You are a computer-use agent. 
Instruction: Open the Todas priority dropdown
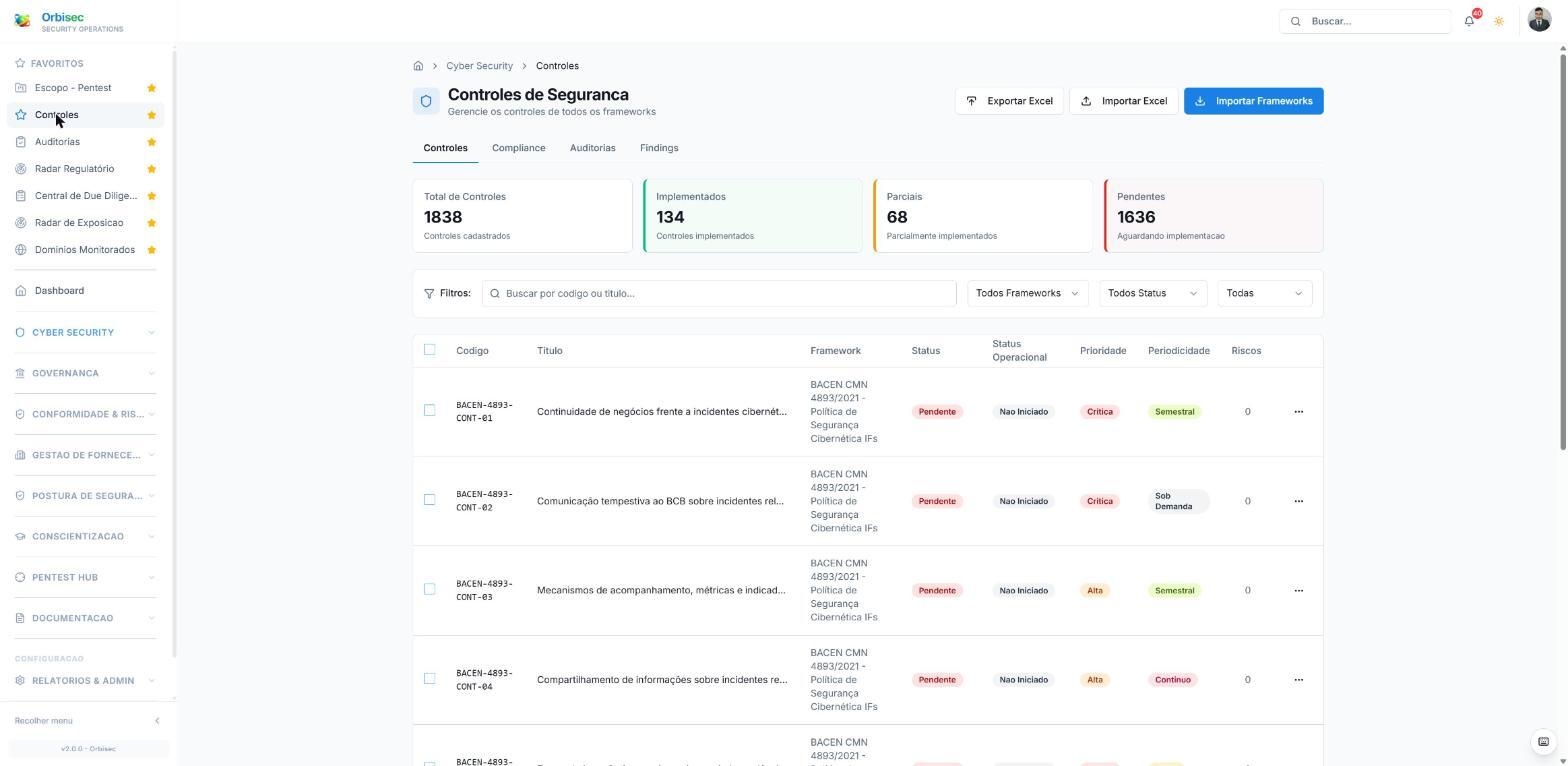click(x=1264, y=294)
